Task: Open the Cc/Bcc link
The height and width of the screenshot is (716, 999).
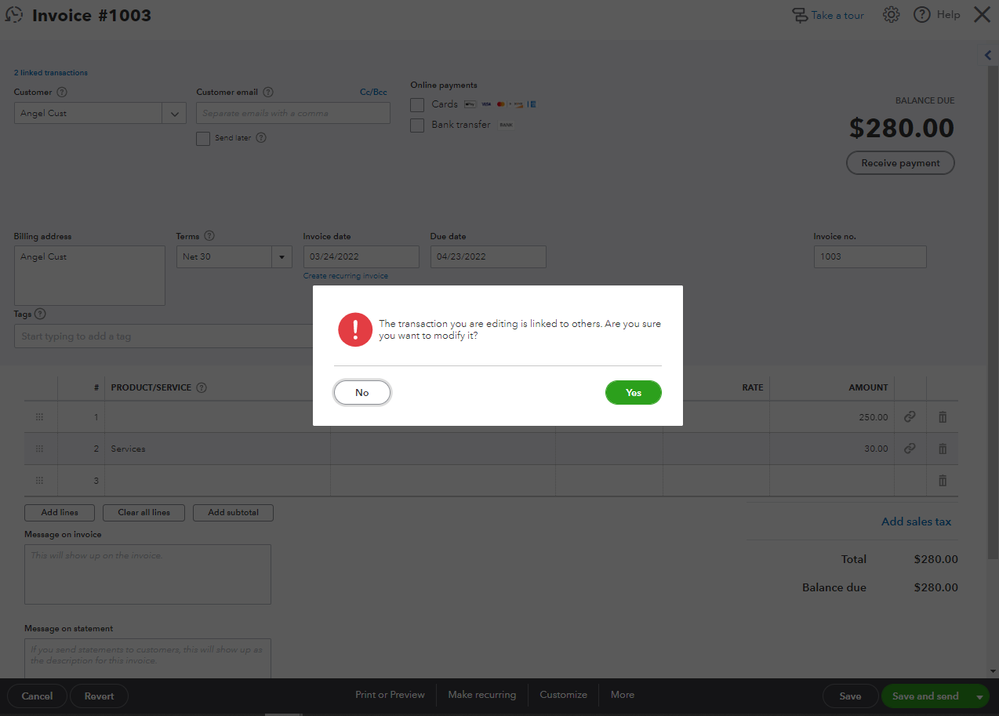Action: 373,92
